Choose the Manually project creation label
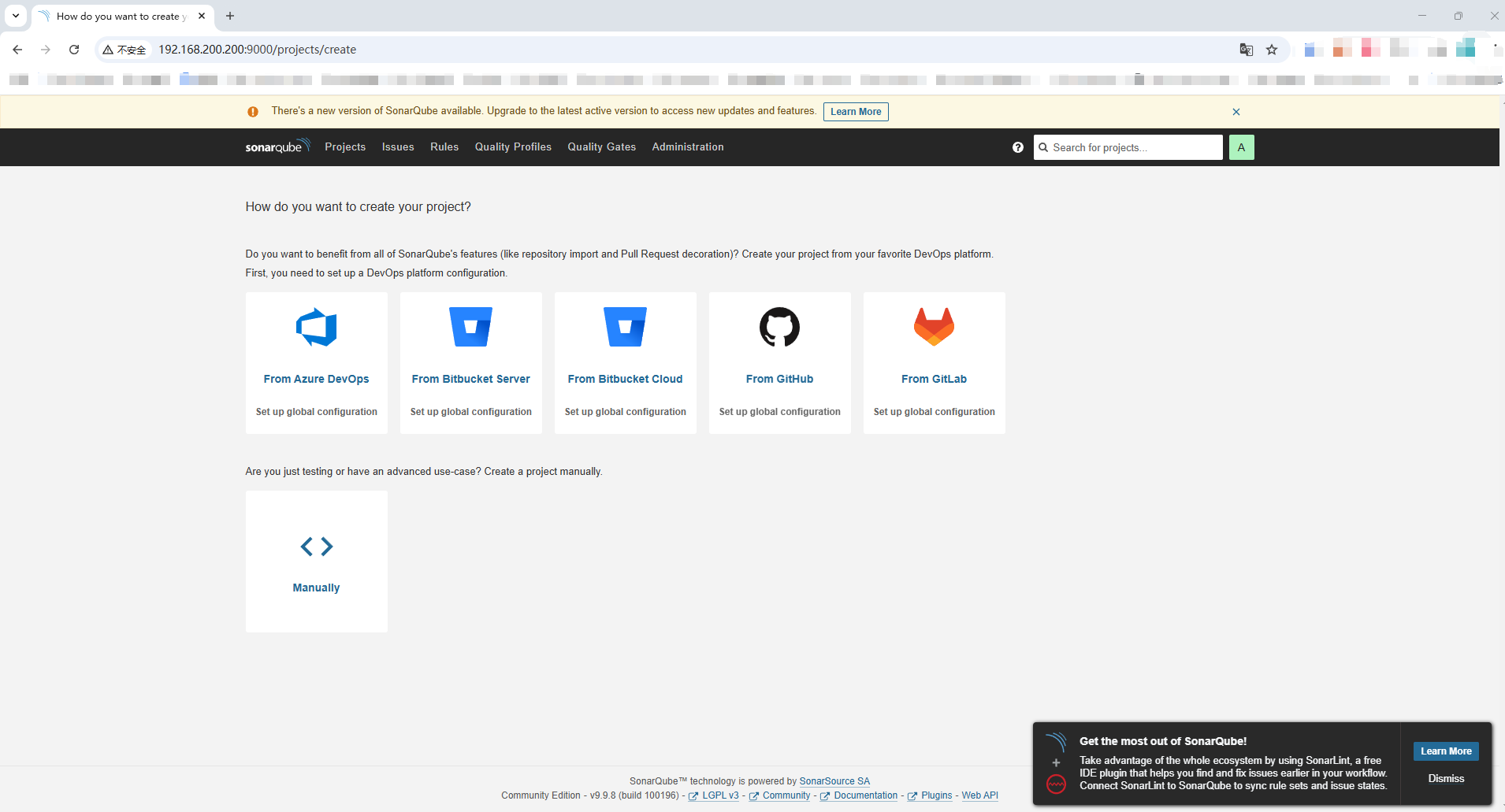The width and height of the screenshot is (1505, 812). [x=316, y=588]
